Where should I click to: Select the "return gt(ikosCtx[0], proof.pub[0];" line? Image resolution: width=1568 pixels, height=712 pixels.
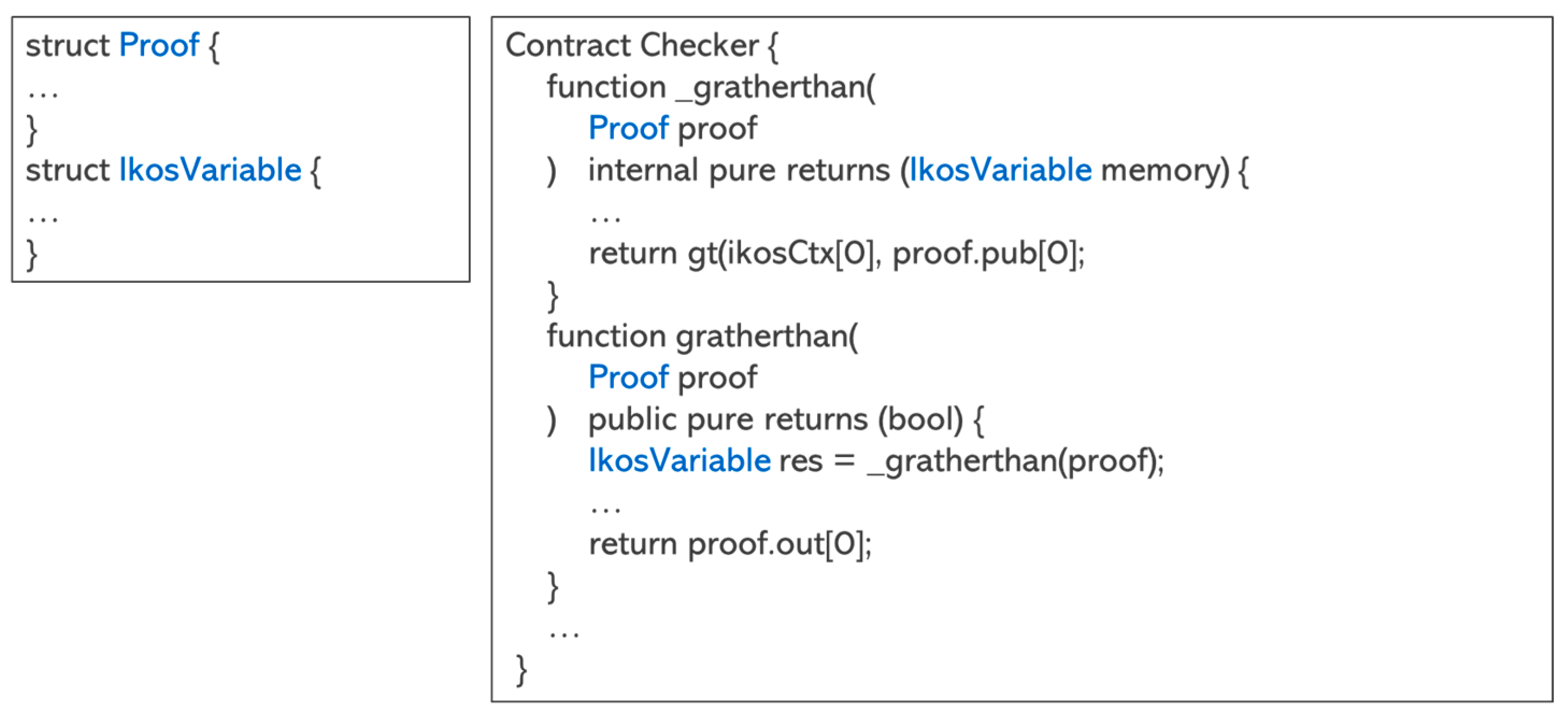point(836,253)
